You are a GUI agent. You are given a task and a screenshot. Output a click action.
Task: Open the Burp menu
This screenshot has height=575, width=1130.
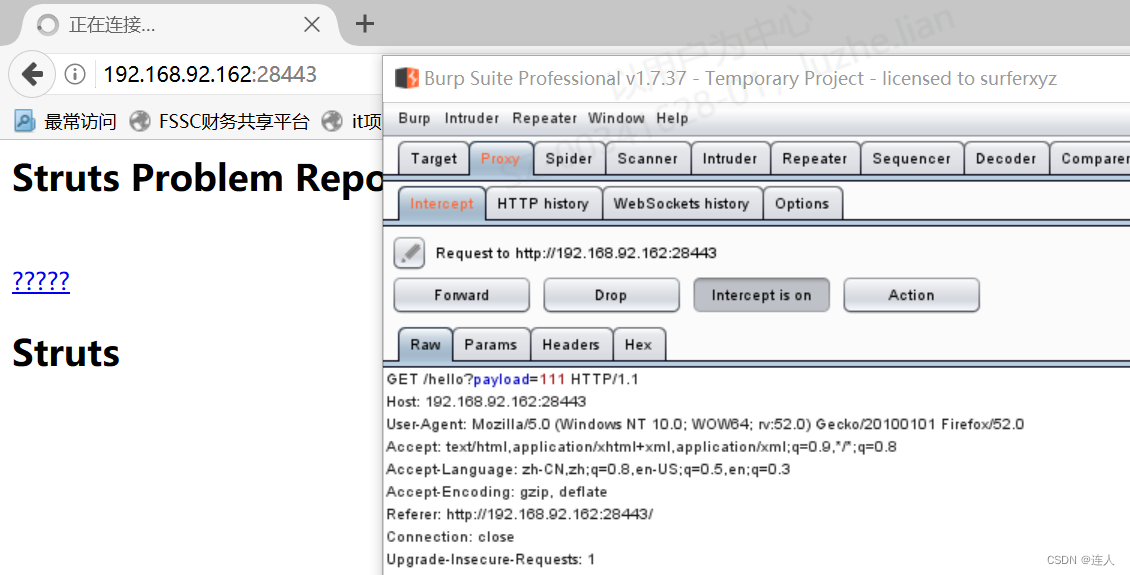pos(414,118)
